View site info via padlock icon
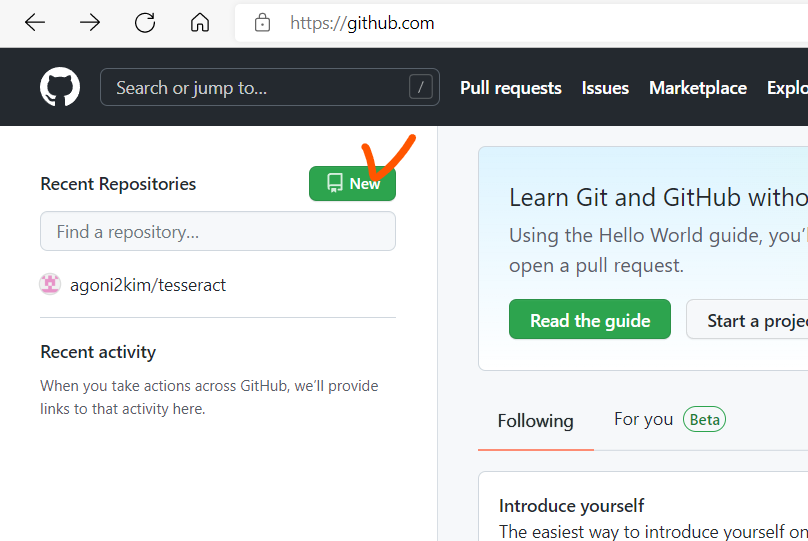Viewport: 808px width, 541px height. [x=262, y=23]
